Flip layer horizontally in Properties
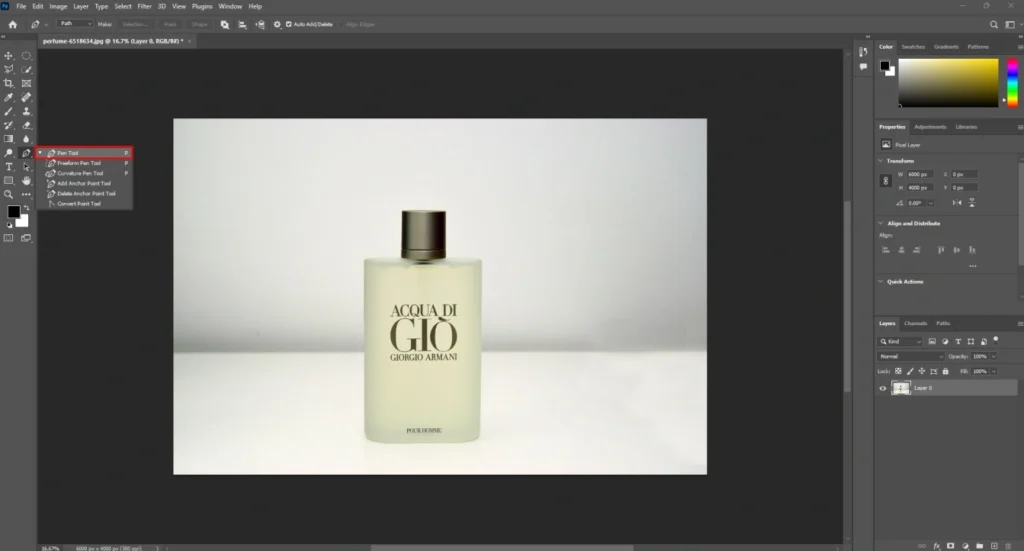 pos(957,203)
